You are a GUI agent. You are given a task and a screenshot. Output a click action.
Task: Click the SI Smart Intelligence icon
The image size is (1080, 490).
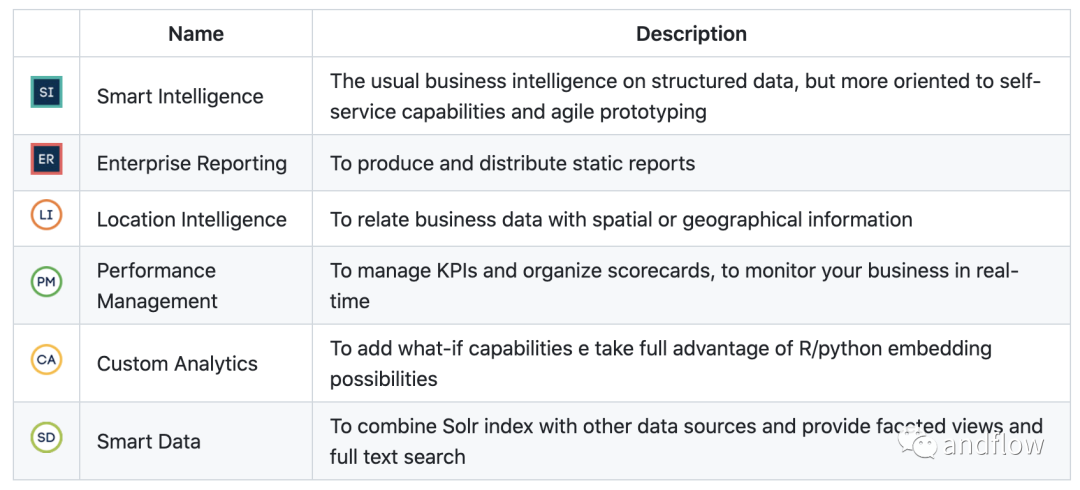click(x=46, y=93)
